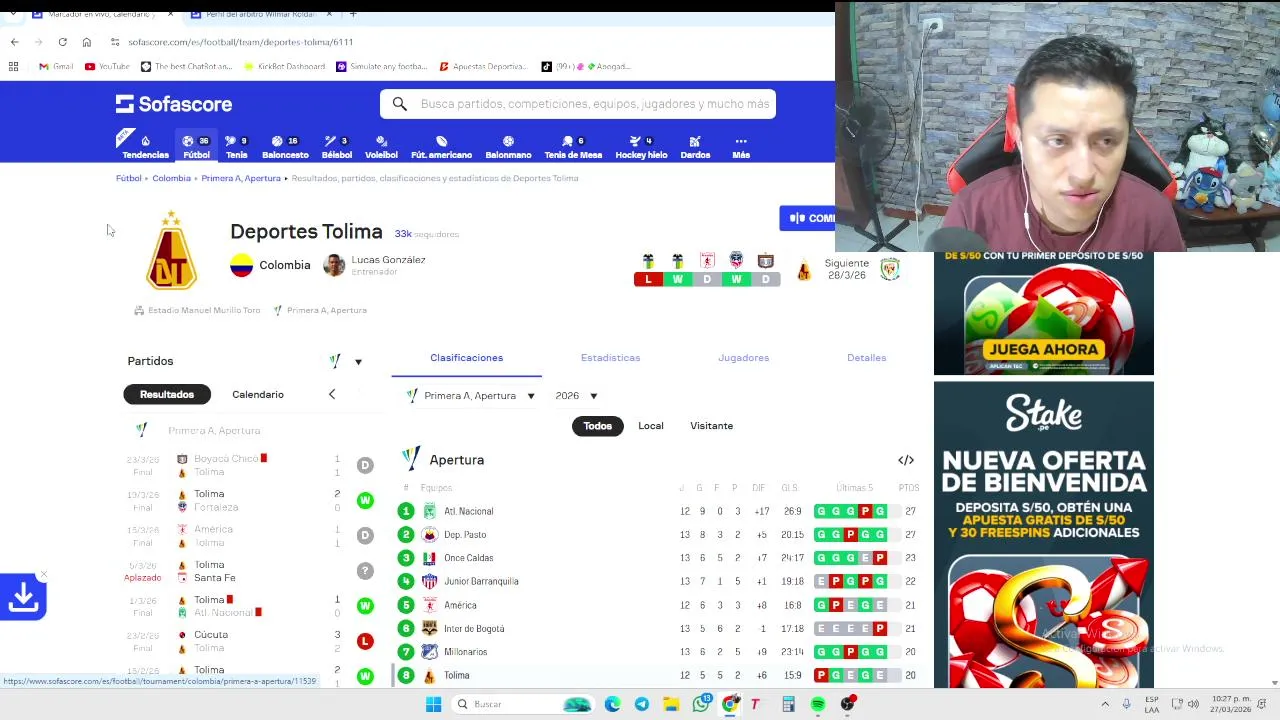Open the Once Caldas standings row

659,558
